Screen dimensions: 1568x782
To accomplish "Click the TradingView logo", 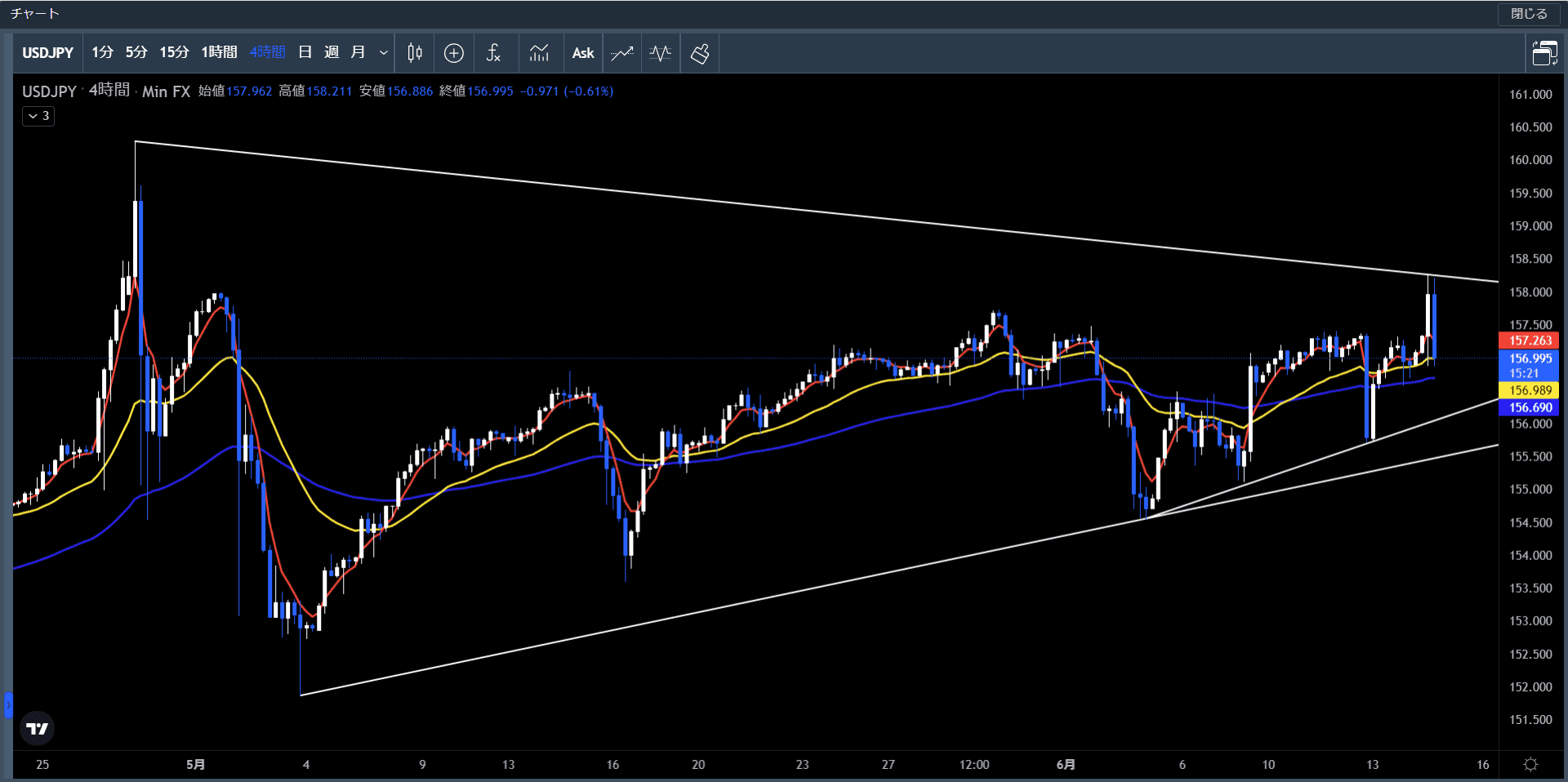I will click(x=37, y=728).
